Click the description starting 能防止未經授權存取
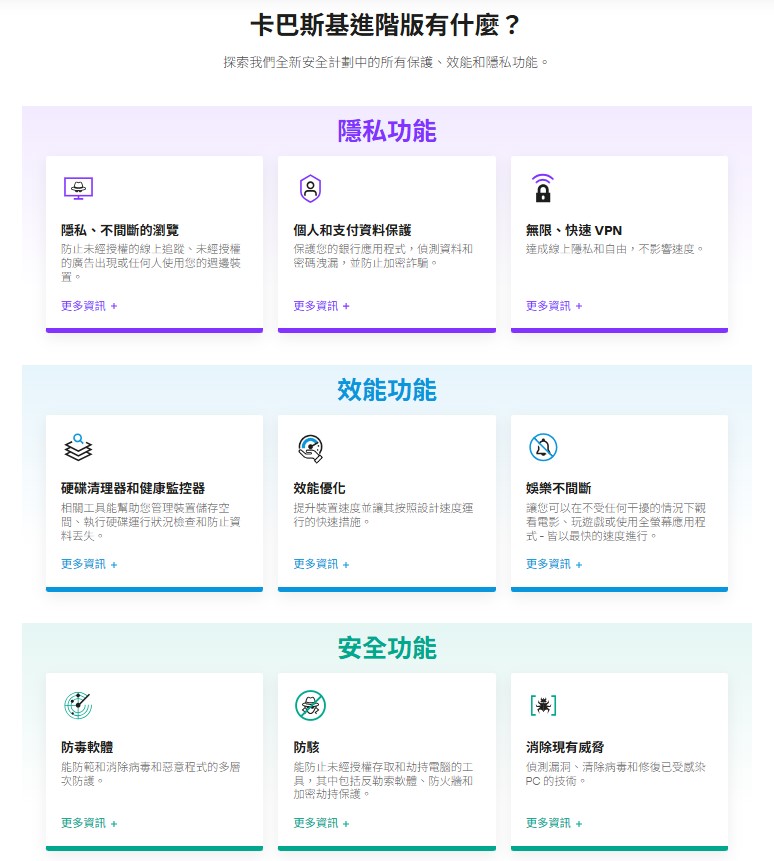The height and width of the screenshot is (861, 774). (x=383, y=780)
